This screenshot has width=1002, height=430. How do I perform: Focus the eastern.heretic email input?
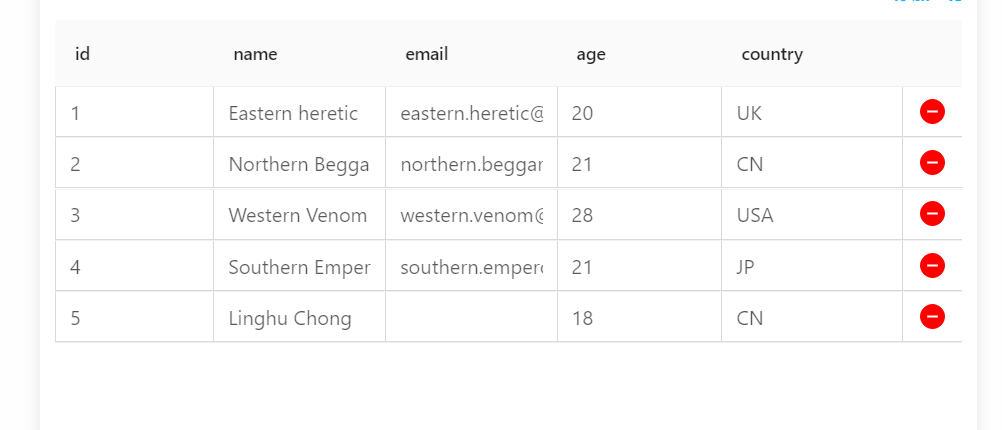471,113
